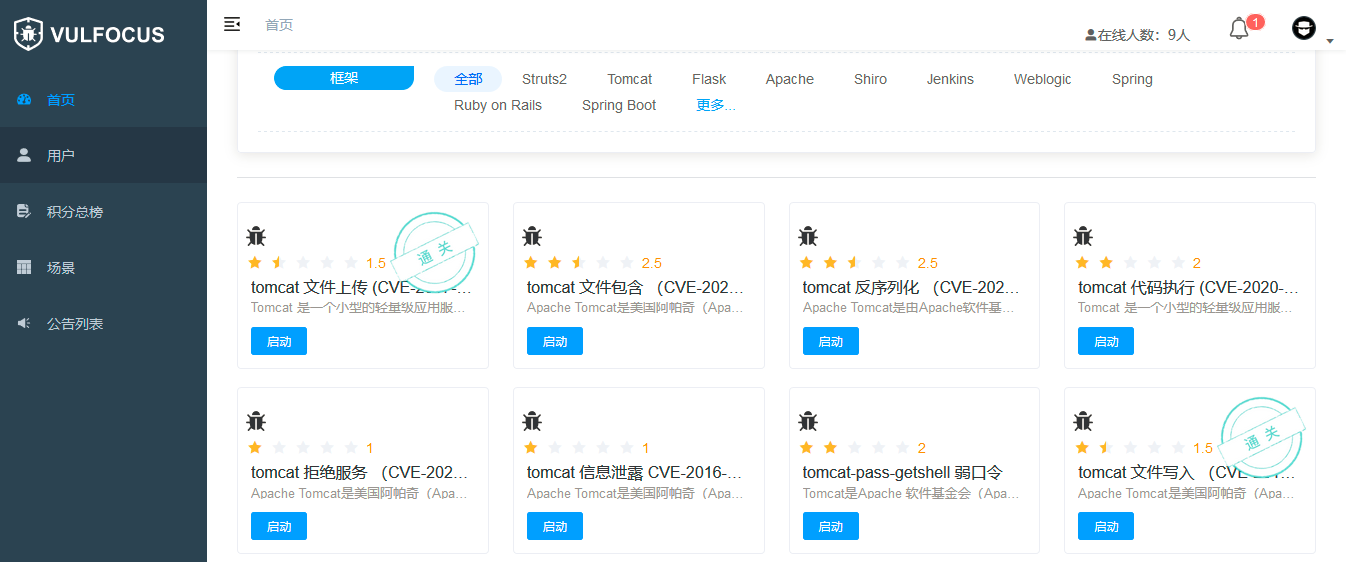This screenshot has width=1346, height=562.
Task: Click the bug icon on tomcat 代码执行 card
Action: pos(1083,236)
